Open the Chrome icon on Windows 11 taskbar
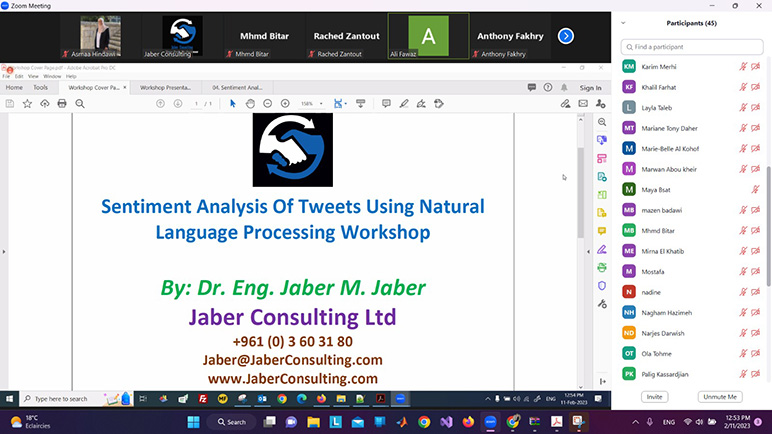The width and height of the screenshot is (772, 434). coord(424,422)
